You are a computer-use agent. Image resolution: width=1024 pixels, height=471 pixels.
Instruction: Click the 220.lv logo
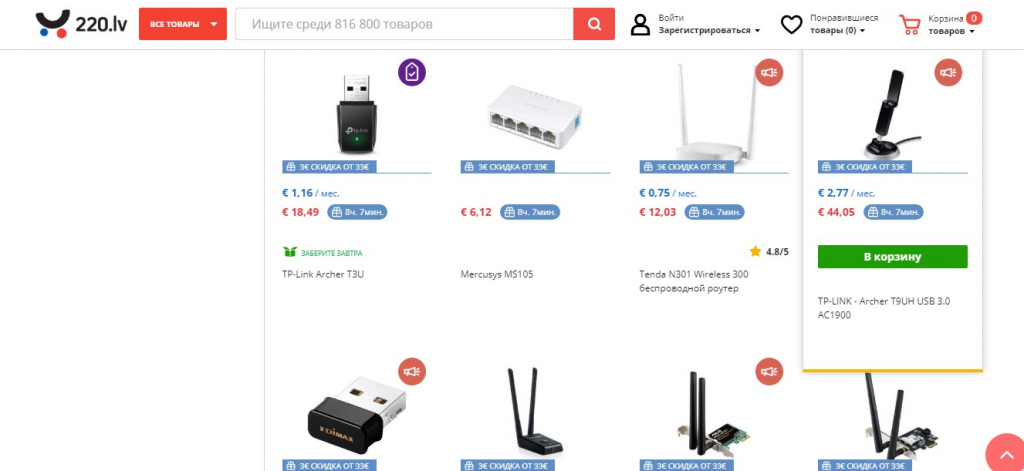[x=82, y=24]
